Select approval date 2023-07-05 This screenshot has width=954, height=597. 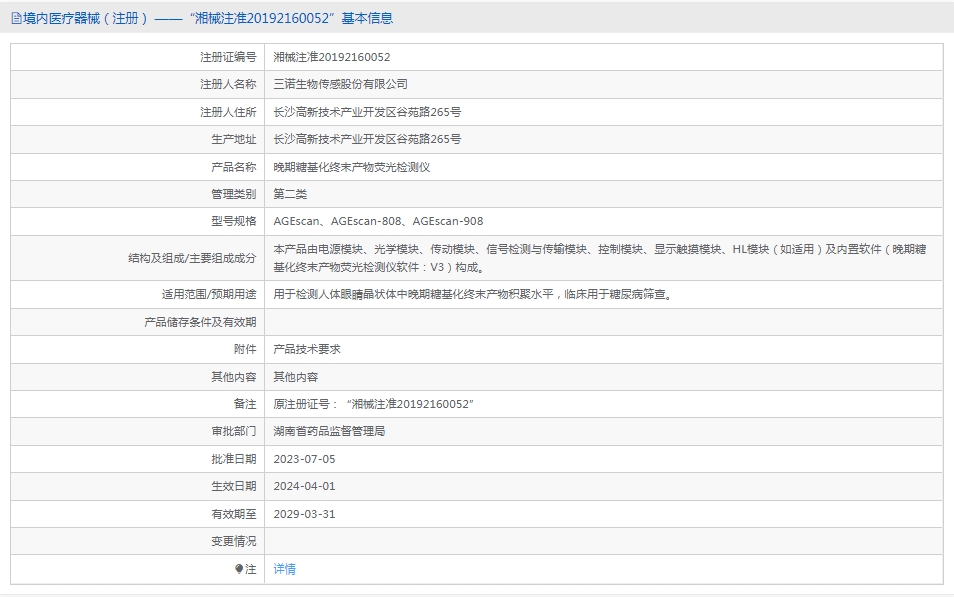point(304,459)
